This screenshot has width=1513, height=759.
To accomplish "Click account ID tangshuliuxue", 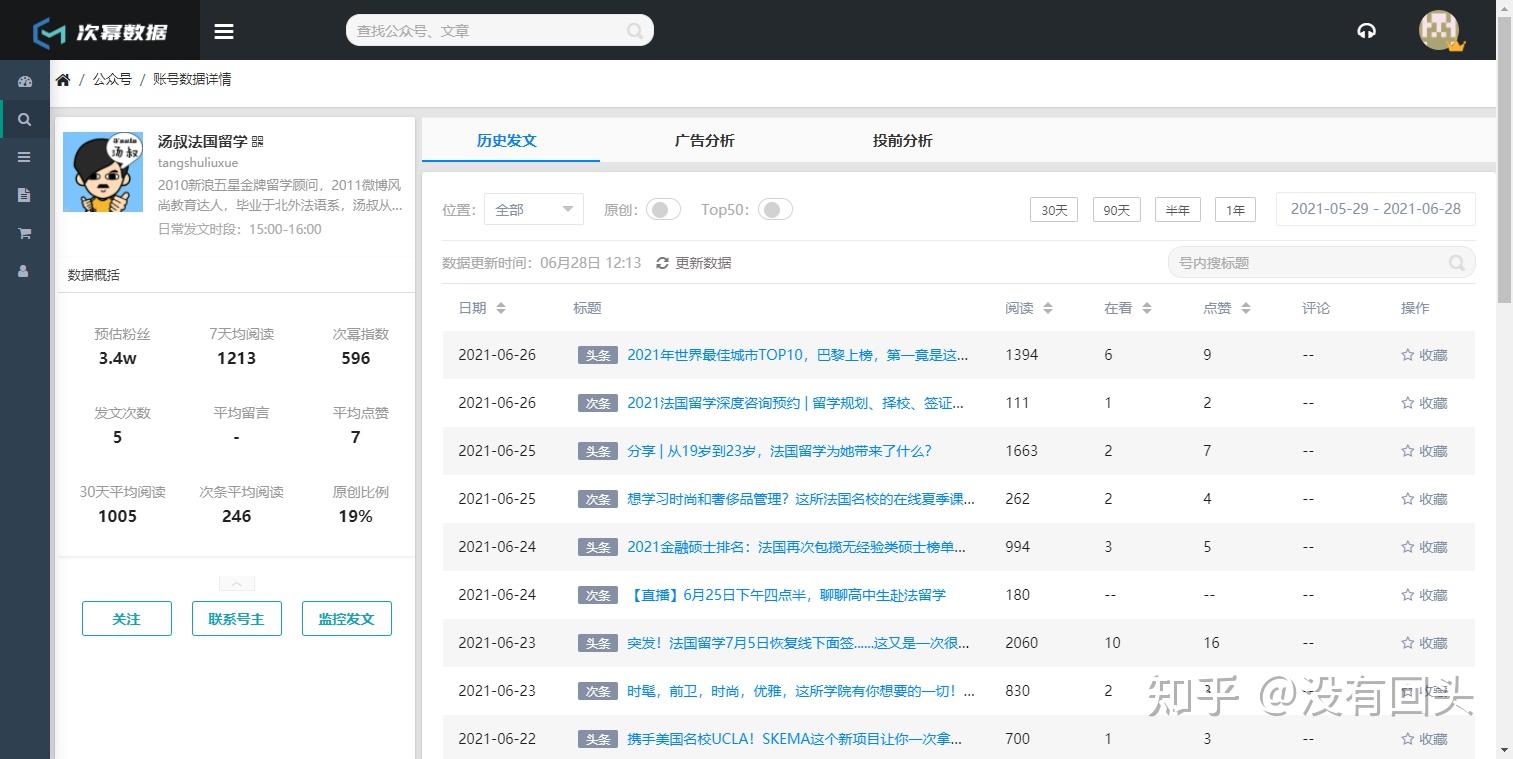I will [x=198, y=162].
